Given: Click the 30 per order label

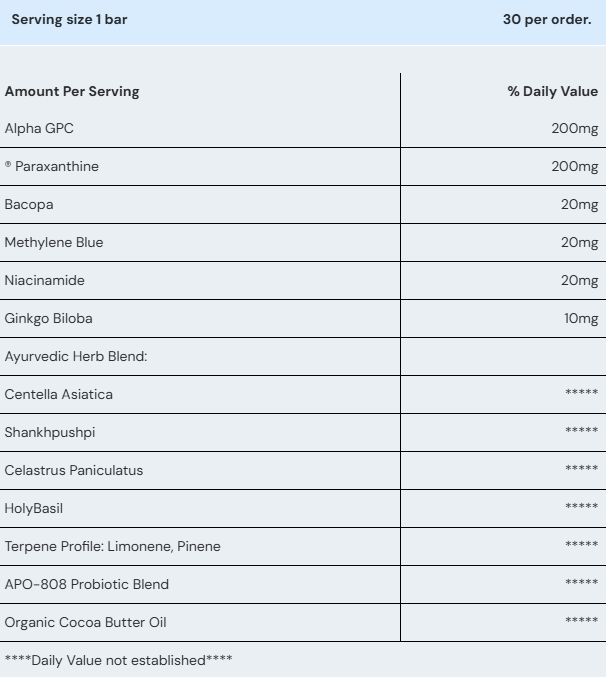Looking at the screenshot, I should click(x=547, y=20).
